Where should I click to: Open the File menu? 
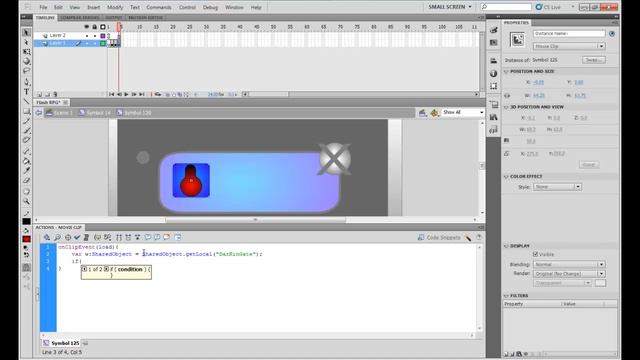click(x=43, y=7)
